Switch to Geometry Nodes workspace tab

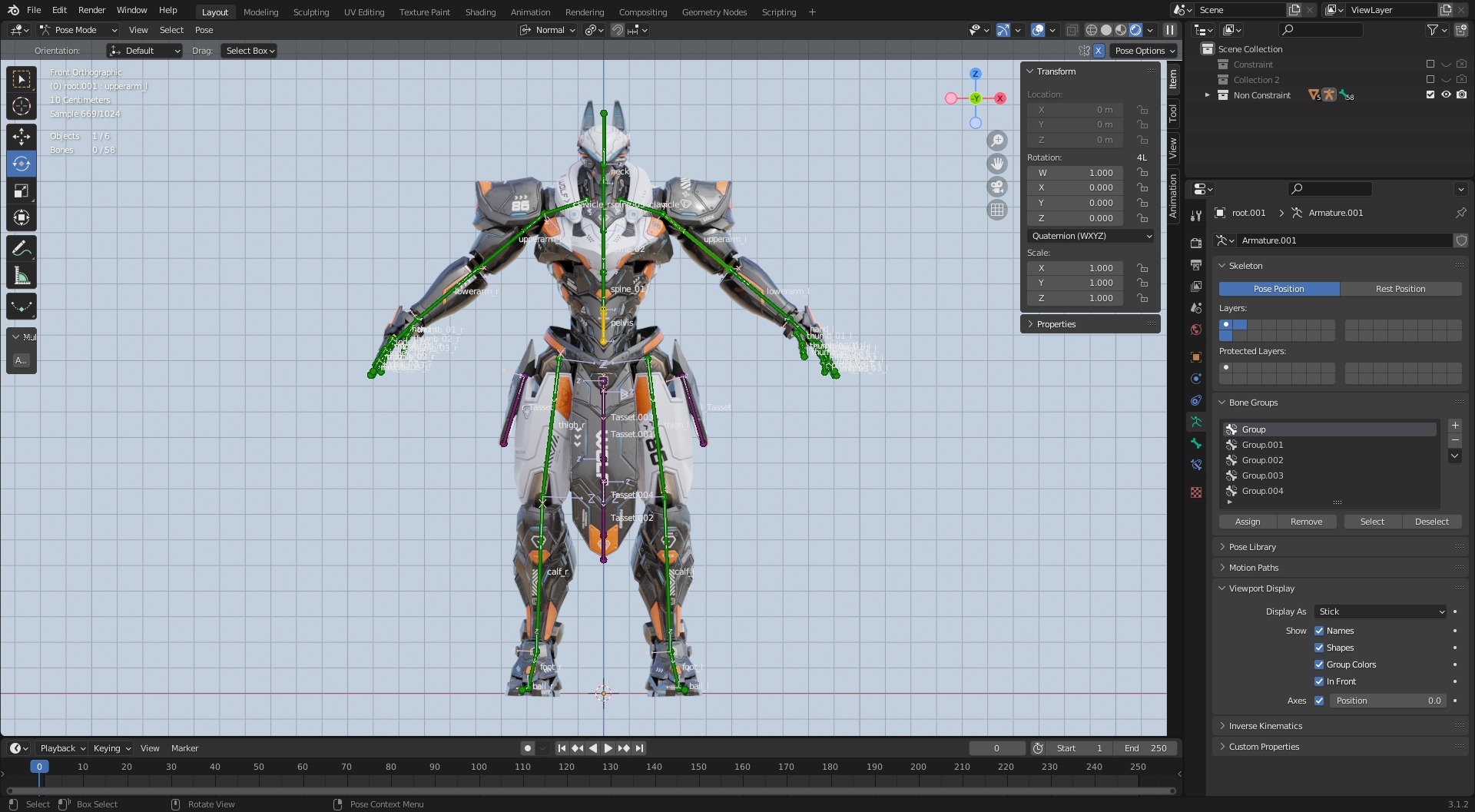[x=714, y=12]
